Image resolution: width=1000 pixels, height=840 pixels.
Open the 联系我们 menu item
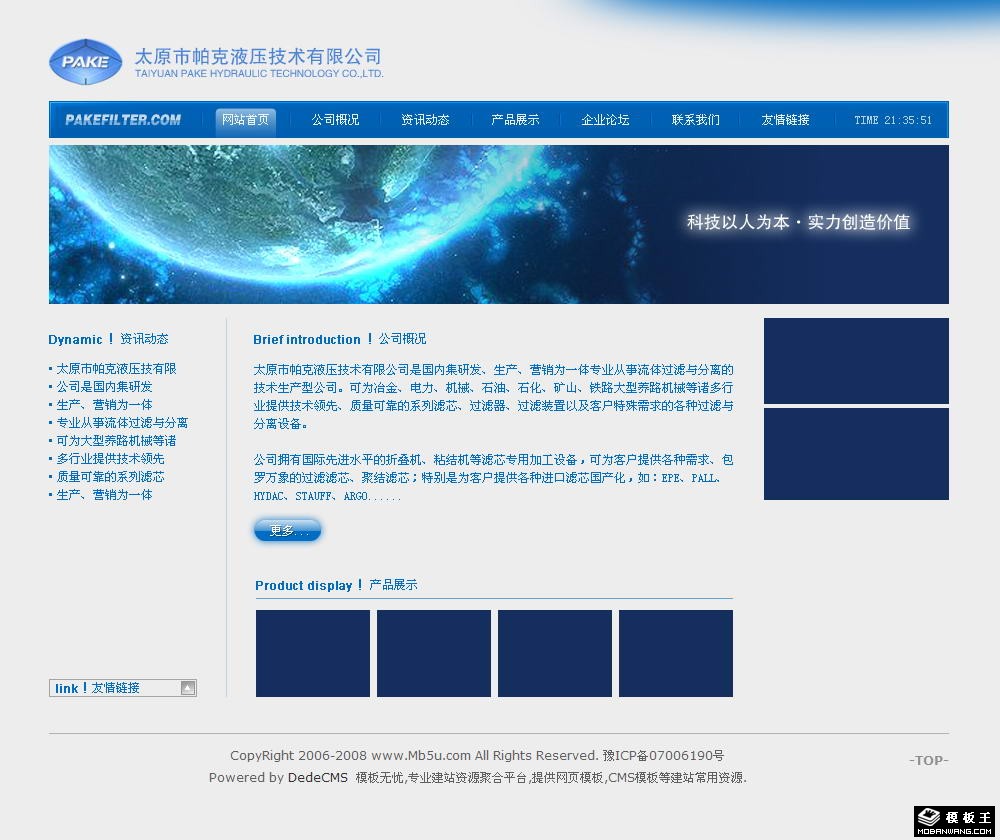695,119
